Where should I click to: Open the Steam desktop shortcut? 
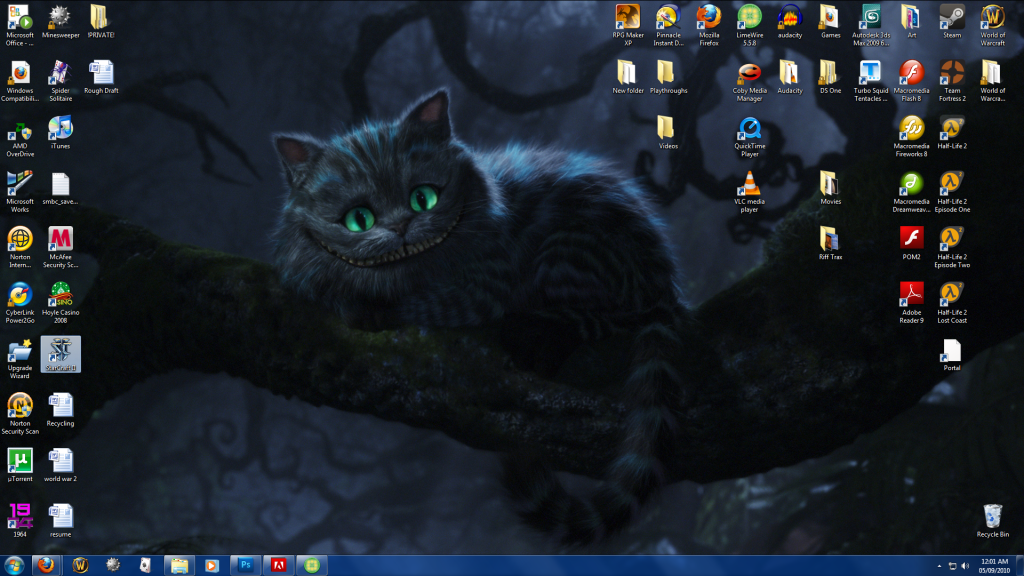tap(952, 21)
